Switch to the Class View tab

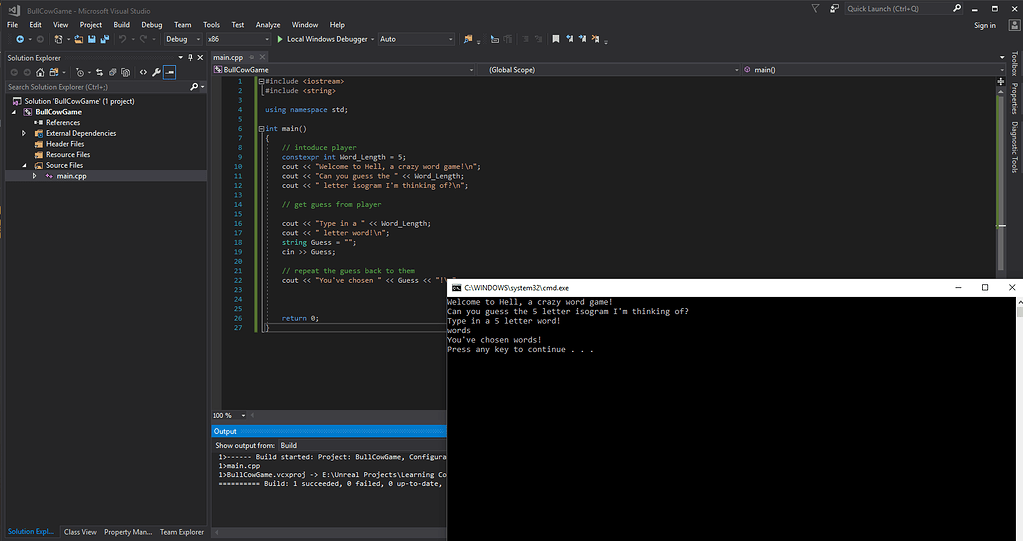[80, 532]
